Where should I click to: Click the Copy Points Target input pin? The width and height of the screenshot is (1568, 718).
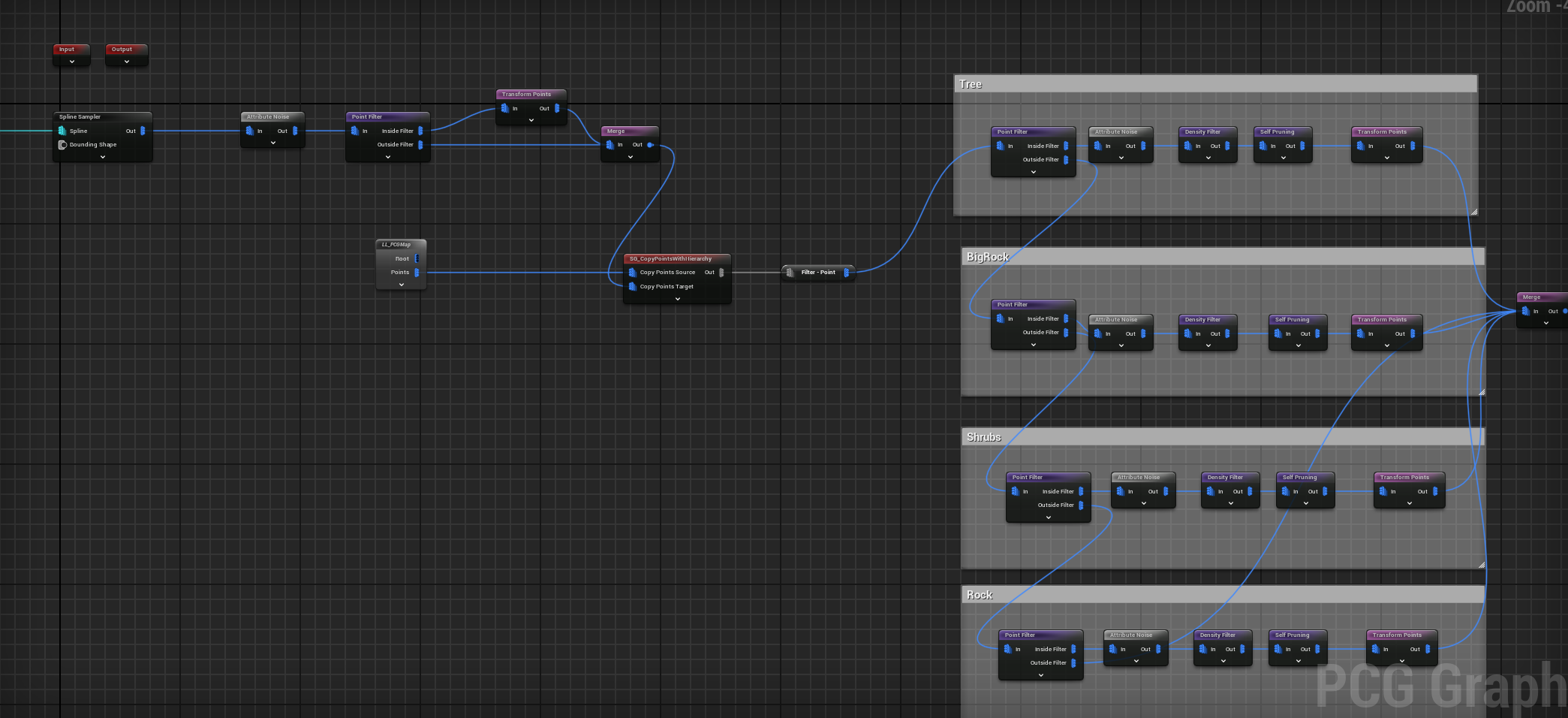click(x=632, y=286)
